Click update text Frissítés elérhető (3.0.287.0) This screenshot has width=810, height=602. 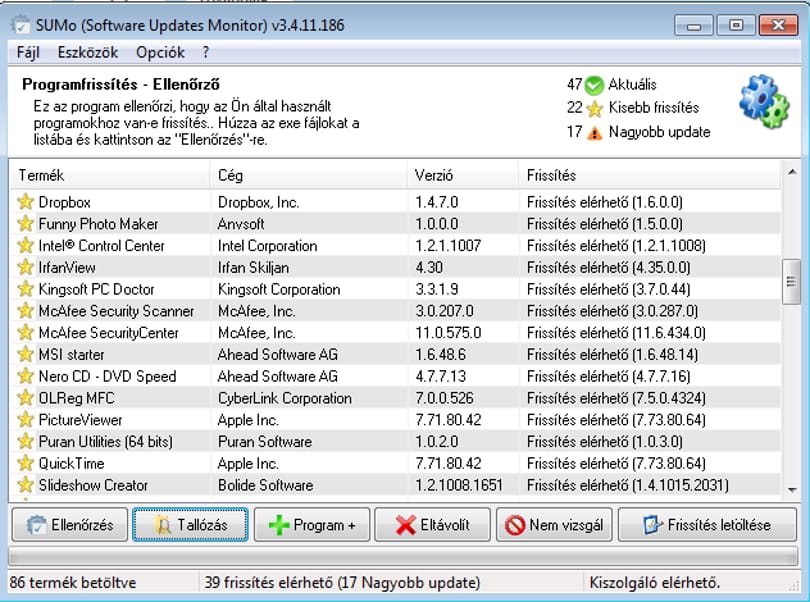612,311
